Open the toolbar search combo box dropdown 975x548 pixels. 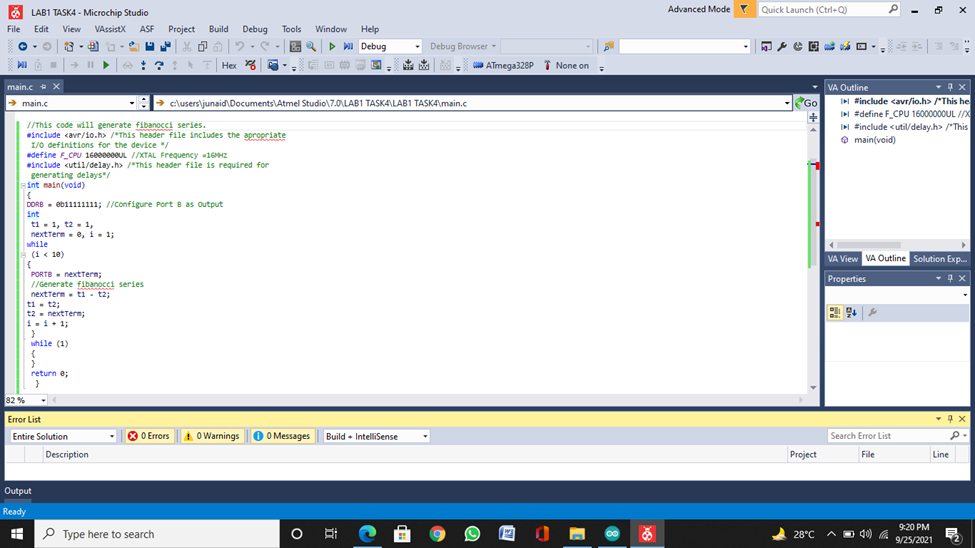point(746,47)
